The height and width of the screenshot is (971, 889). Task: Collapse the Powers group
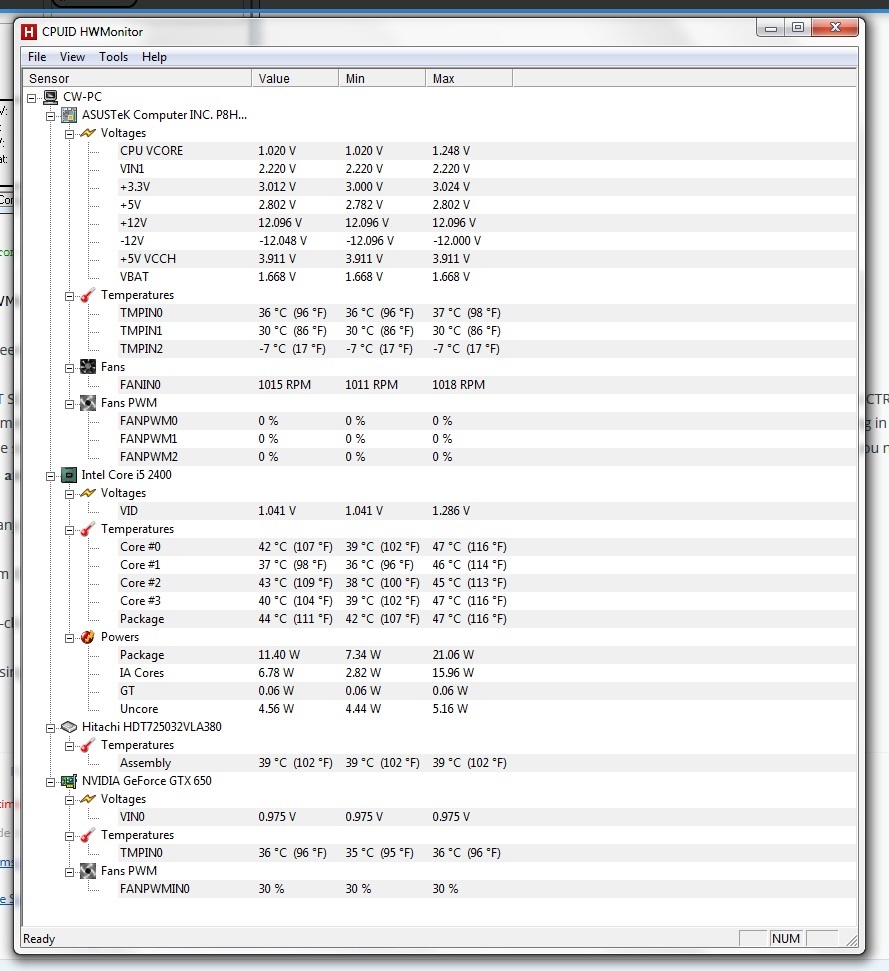tap(69, 638)
